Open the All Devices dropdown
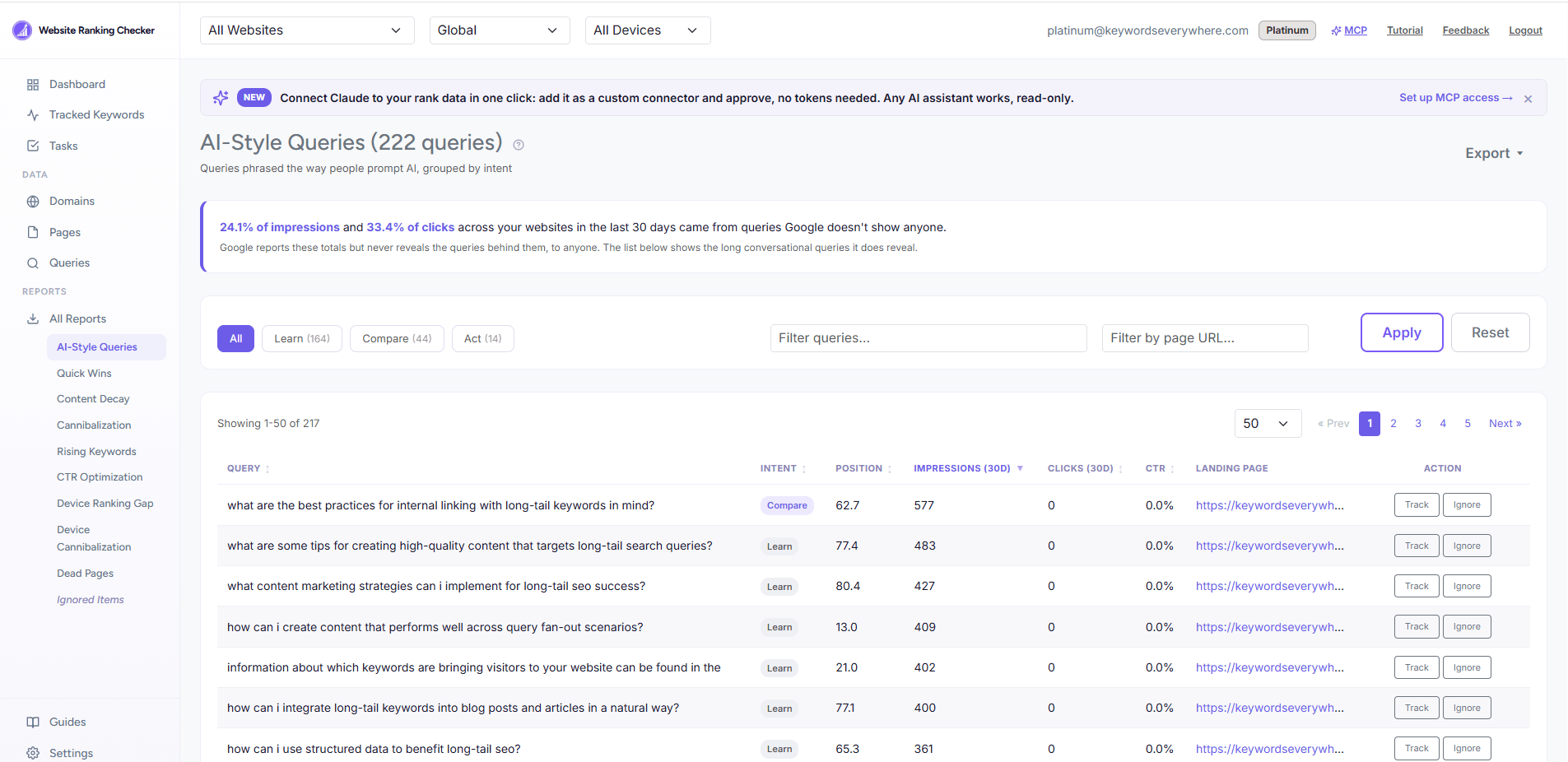The width and height of the screenshot is (1568, 762). coord(648,30)
